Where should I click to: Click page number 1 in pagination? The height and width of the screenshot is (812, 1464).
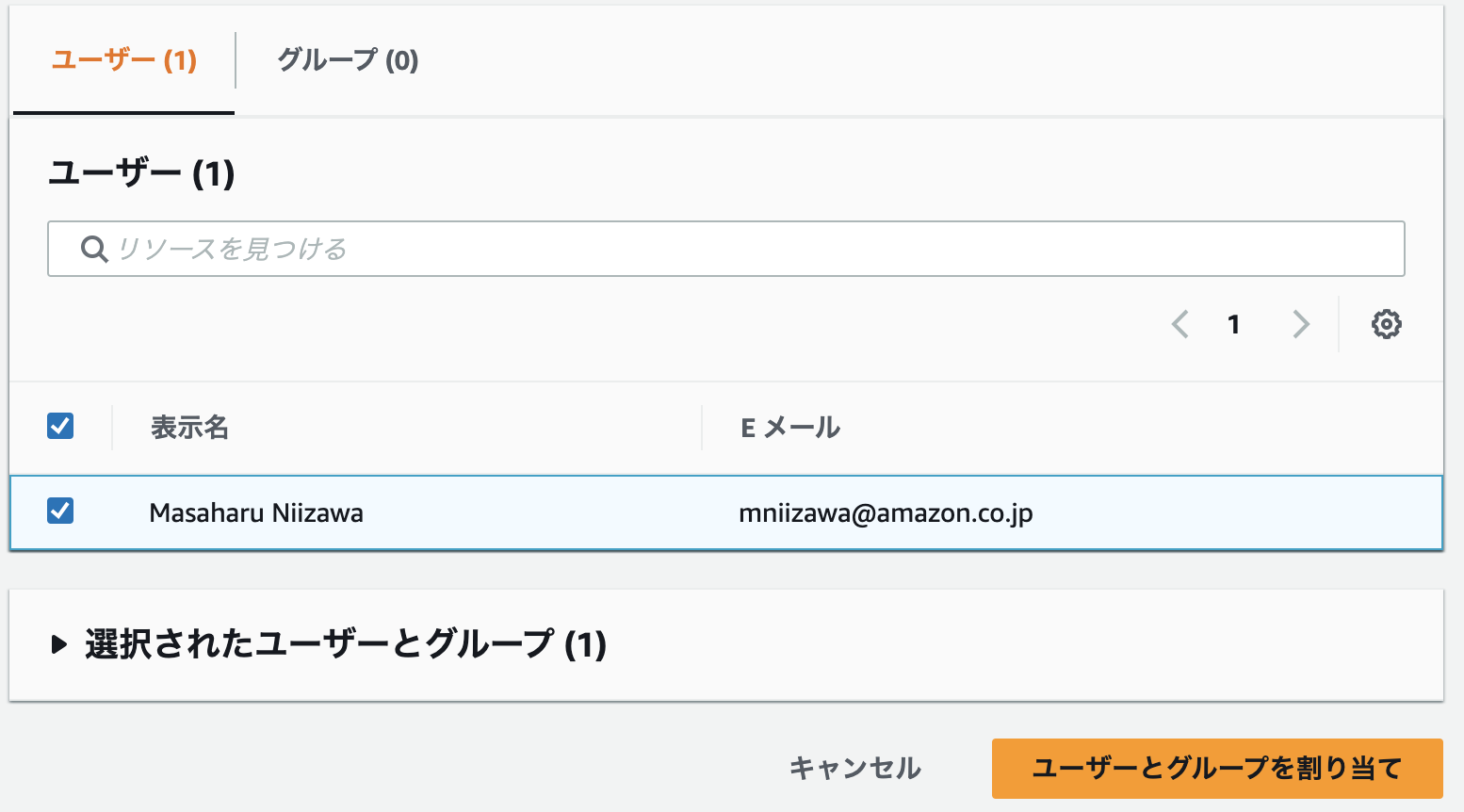[x=1233, y=324]
